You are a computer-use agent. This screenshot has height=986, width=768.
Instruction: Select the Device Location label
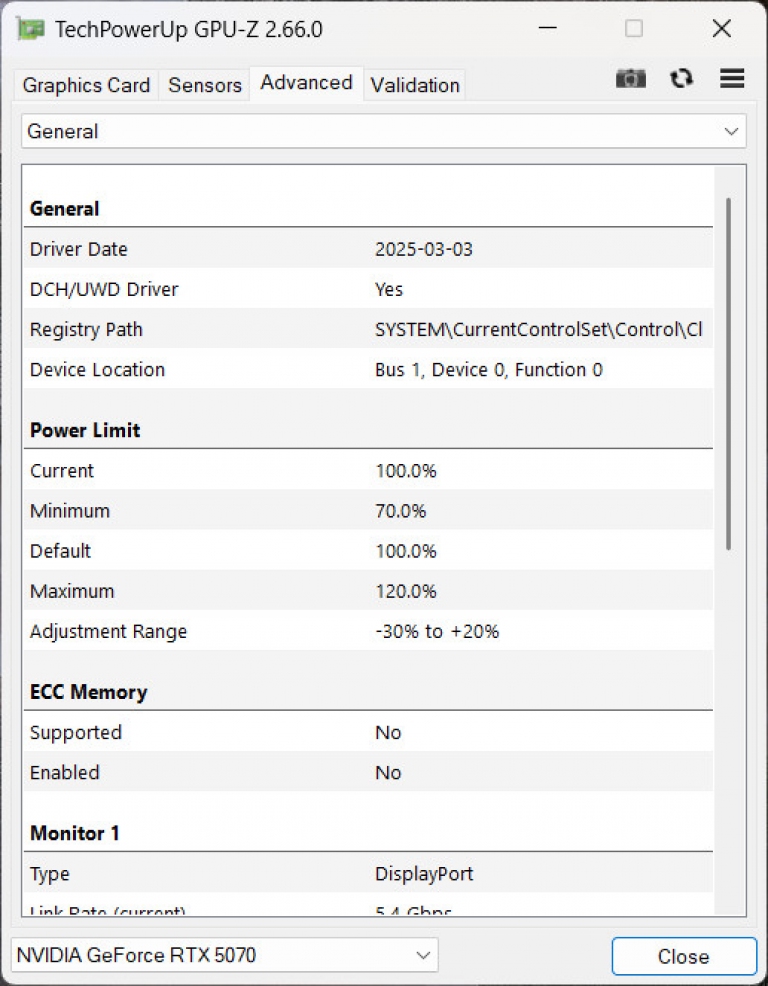[x=97, y=370]
